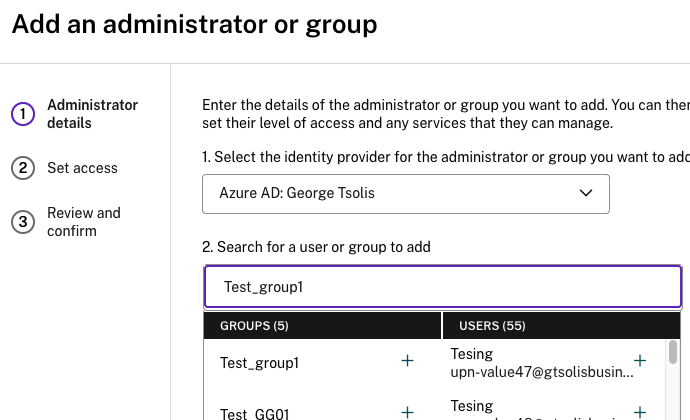
Task: Click plus icon beside the second Tesing user
Action: coord(641,410)
